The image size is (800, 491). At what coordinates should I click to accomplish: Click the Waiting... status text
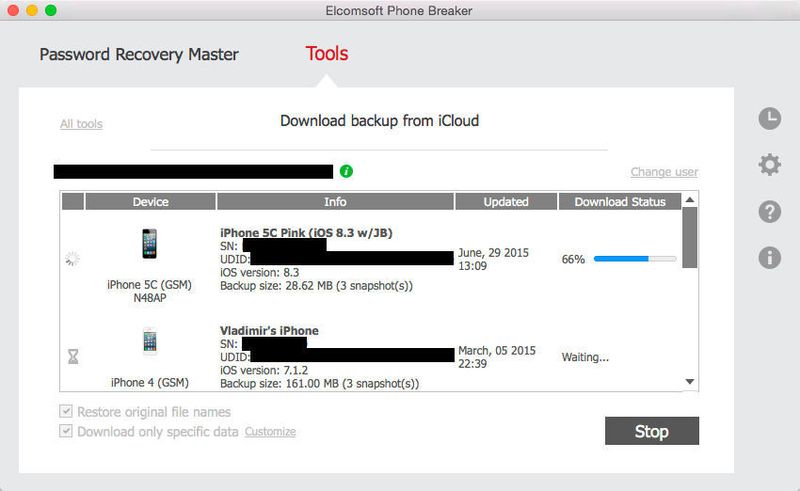click(x=585, y=357)
